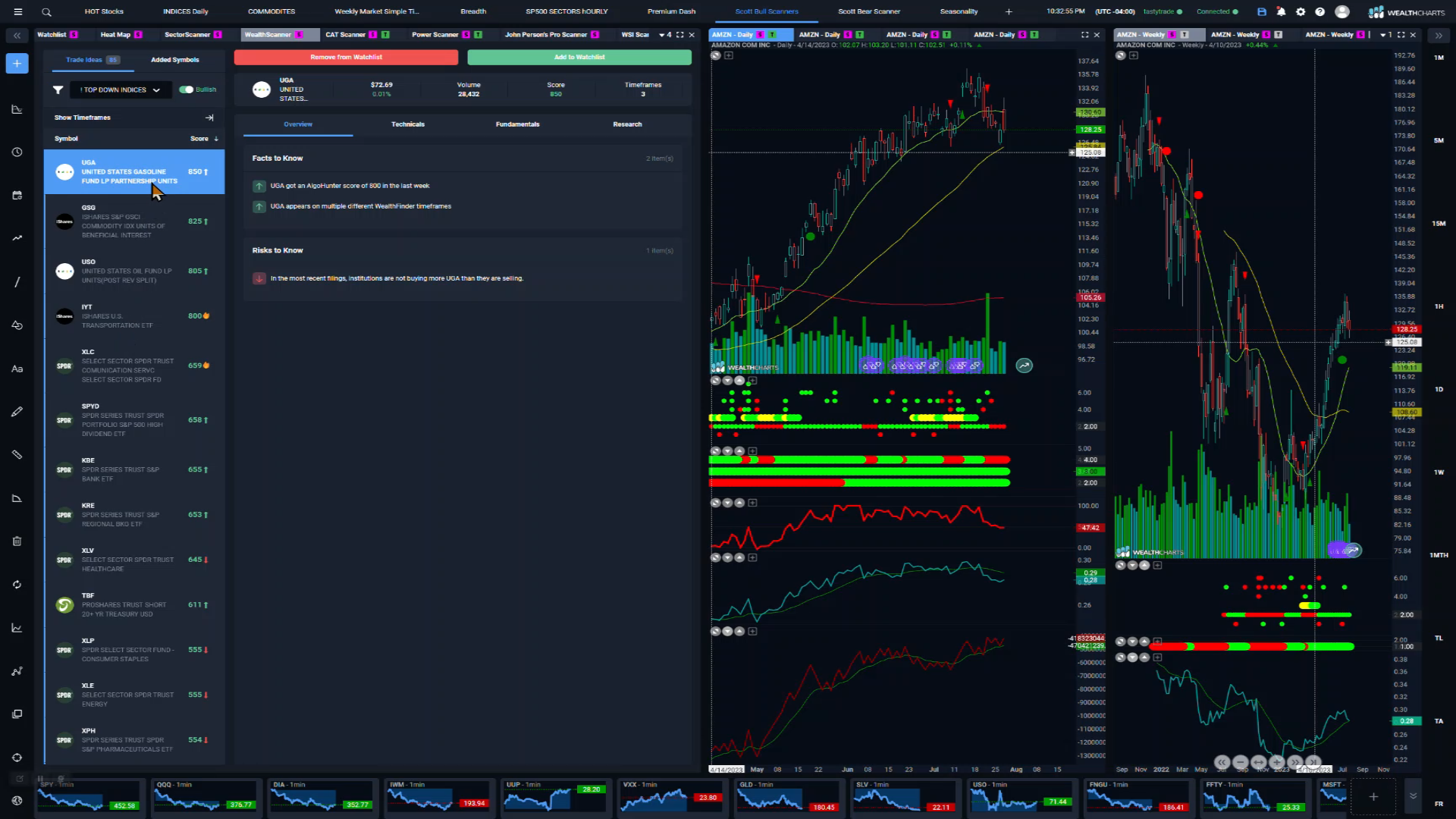Image resolution: width=1456 pixels, height=819 pixels.
Task: Jump to latest bar on weekly chart
Action: 1313,762
